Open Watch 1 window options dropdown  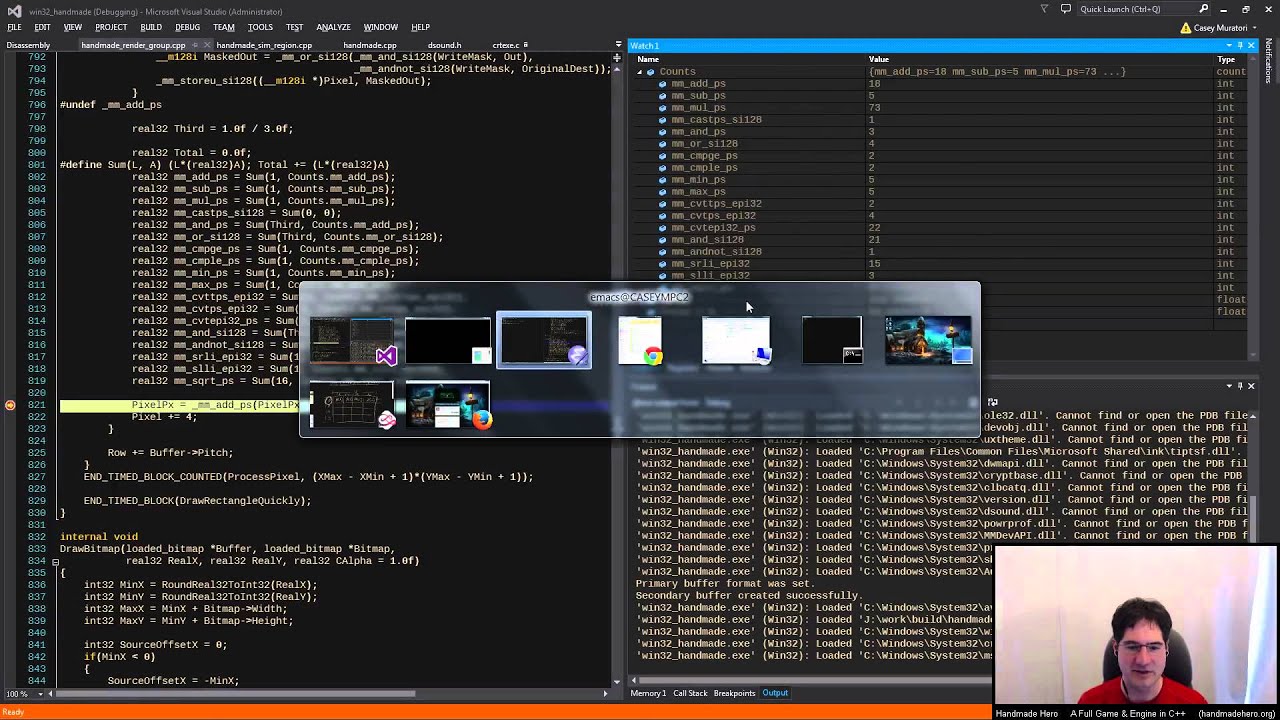click(1228, 46)
